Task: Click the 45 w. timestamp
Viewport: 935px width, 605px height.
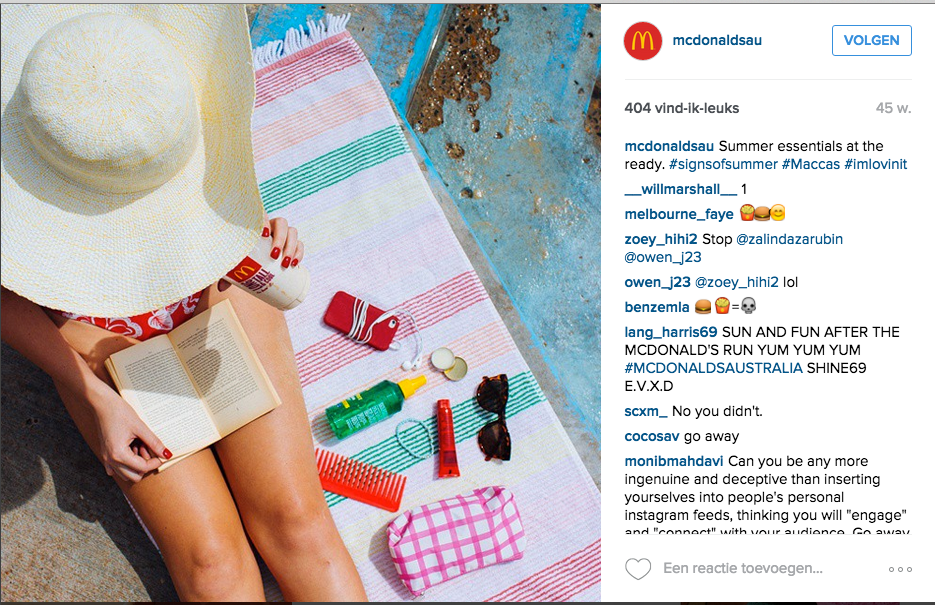Action: pyautogui.click(x=893, y=108)
